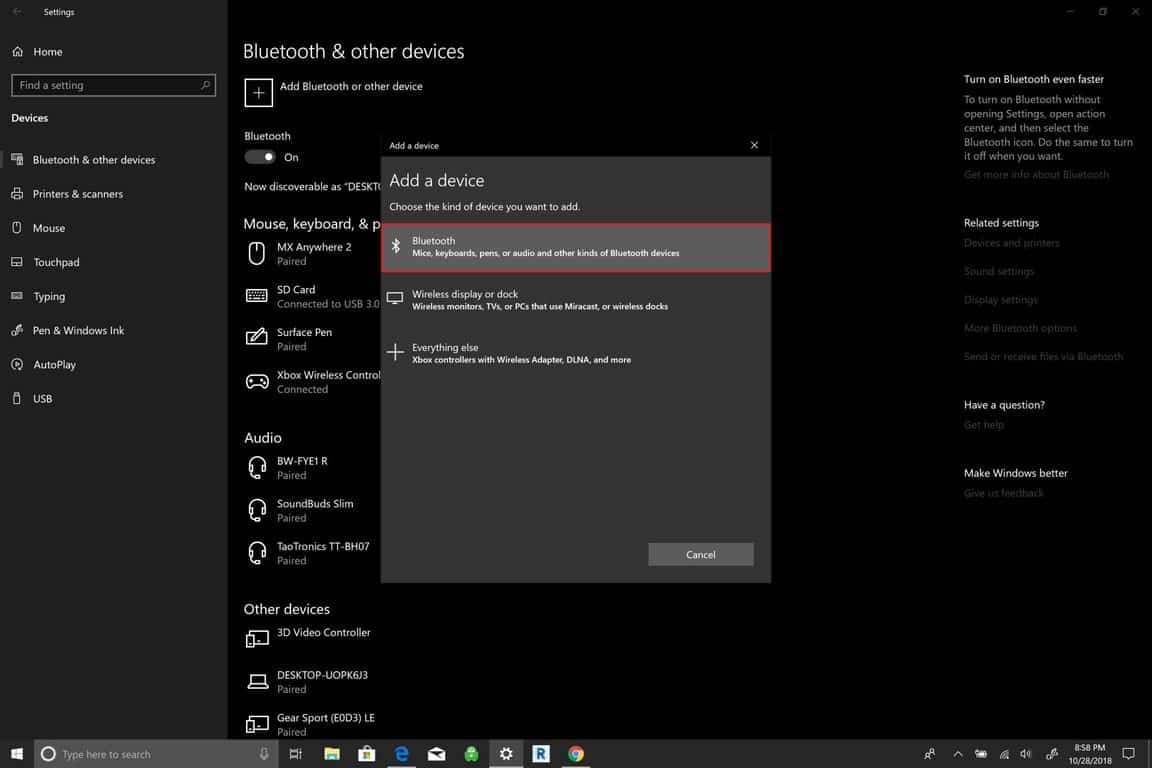1152x768 pixels.
Task: Open the Windows Start menu
Action: tap(17, 753)
